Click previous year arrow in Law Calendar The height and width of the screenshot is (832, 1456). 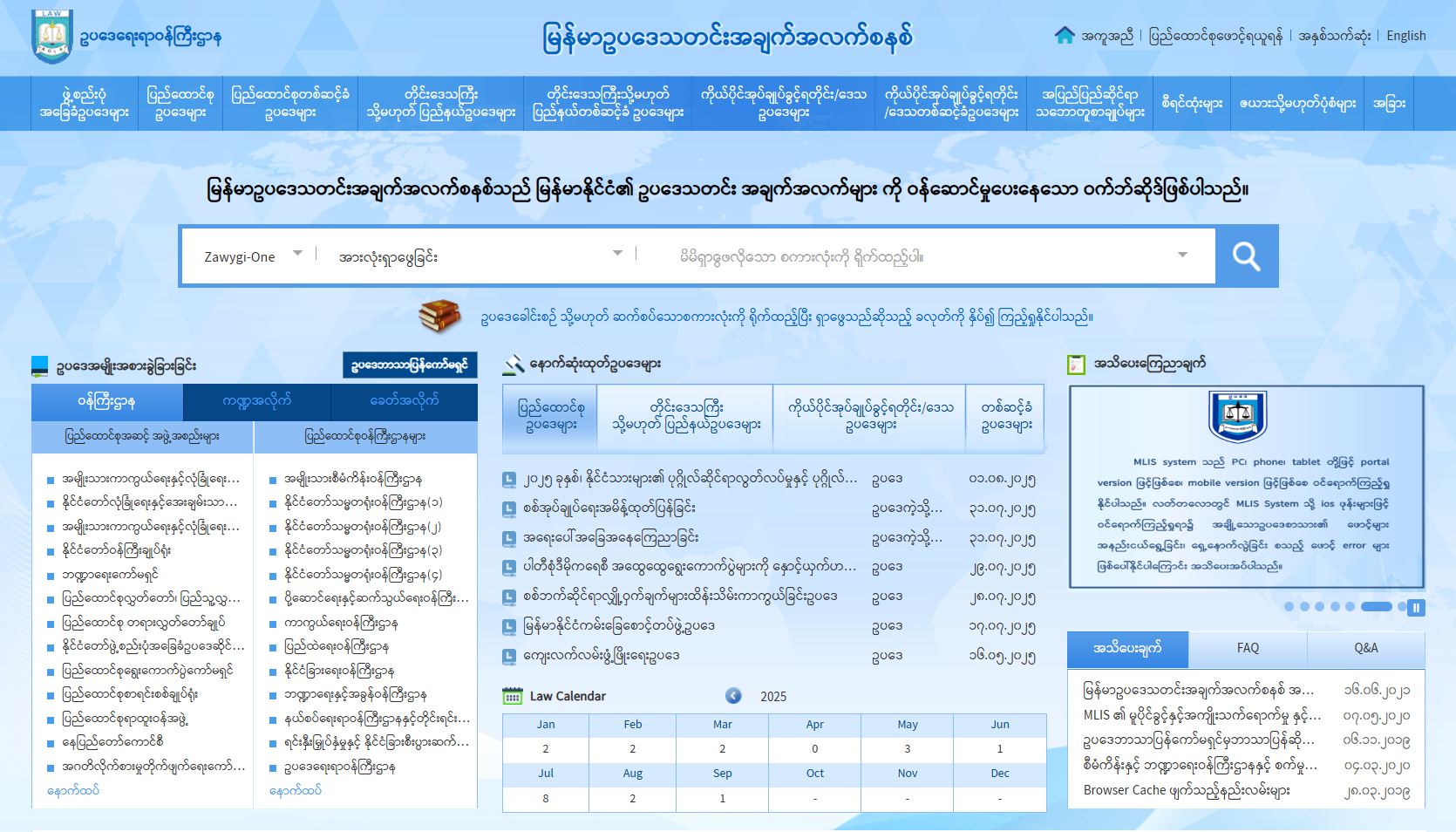click(x=733, y=695)
